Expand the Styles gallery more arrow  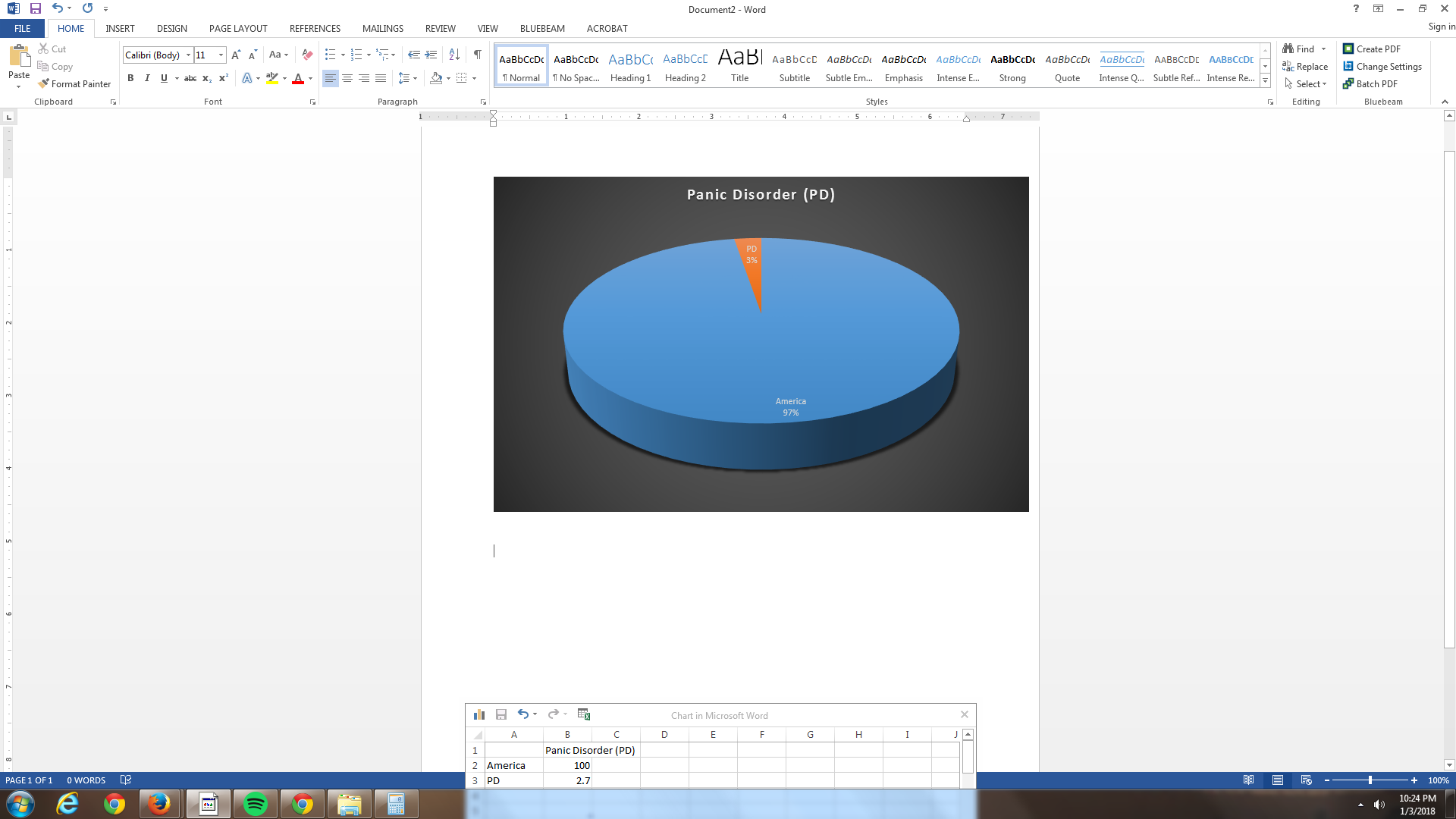1265,80
